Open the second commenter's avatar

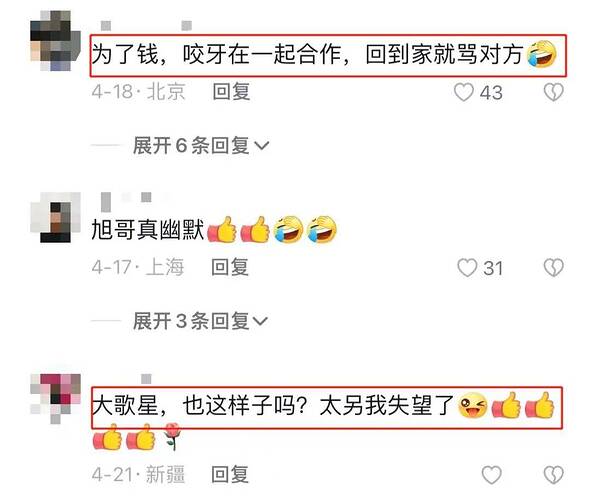pos(55,217)
